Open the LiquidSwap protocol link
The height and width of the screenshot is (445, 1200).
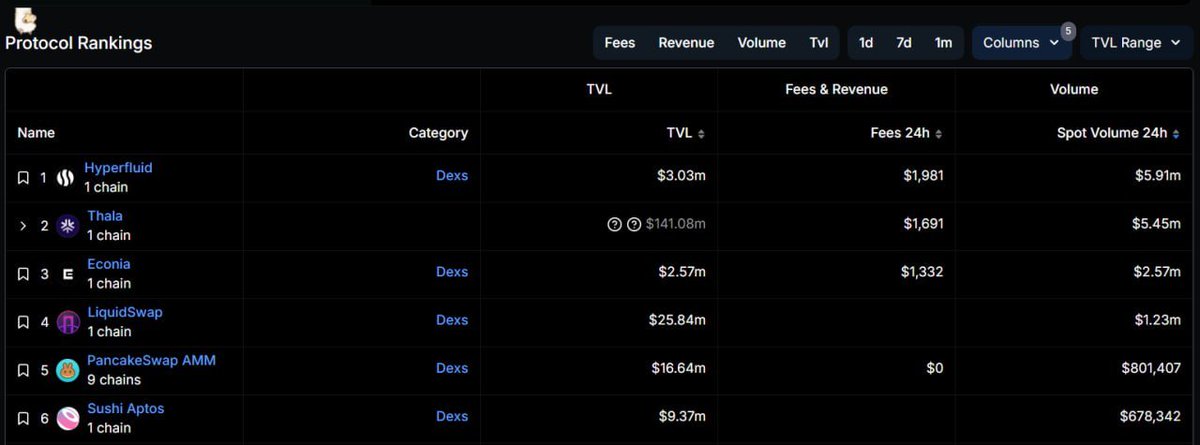click(x=124, y=312)
